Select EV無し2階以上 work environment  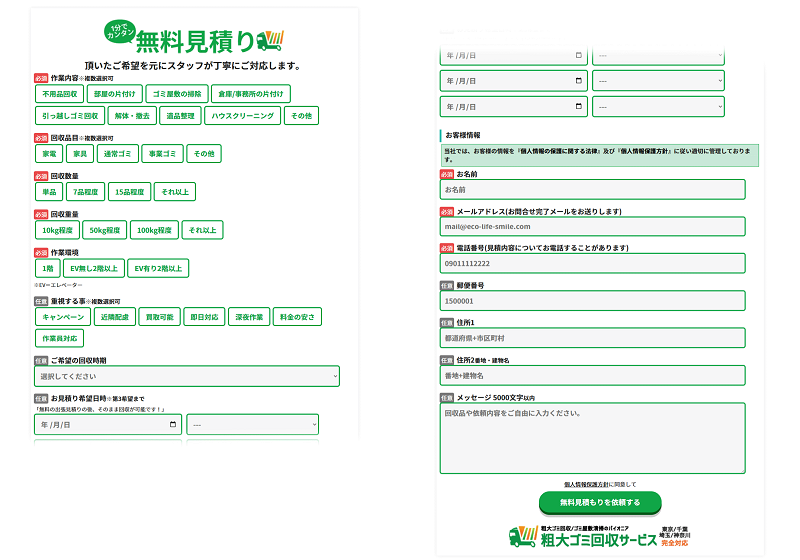coord(94,268)
